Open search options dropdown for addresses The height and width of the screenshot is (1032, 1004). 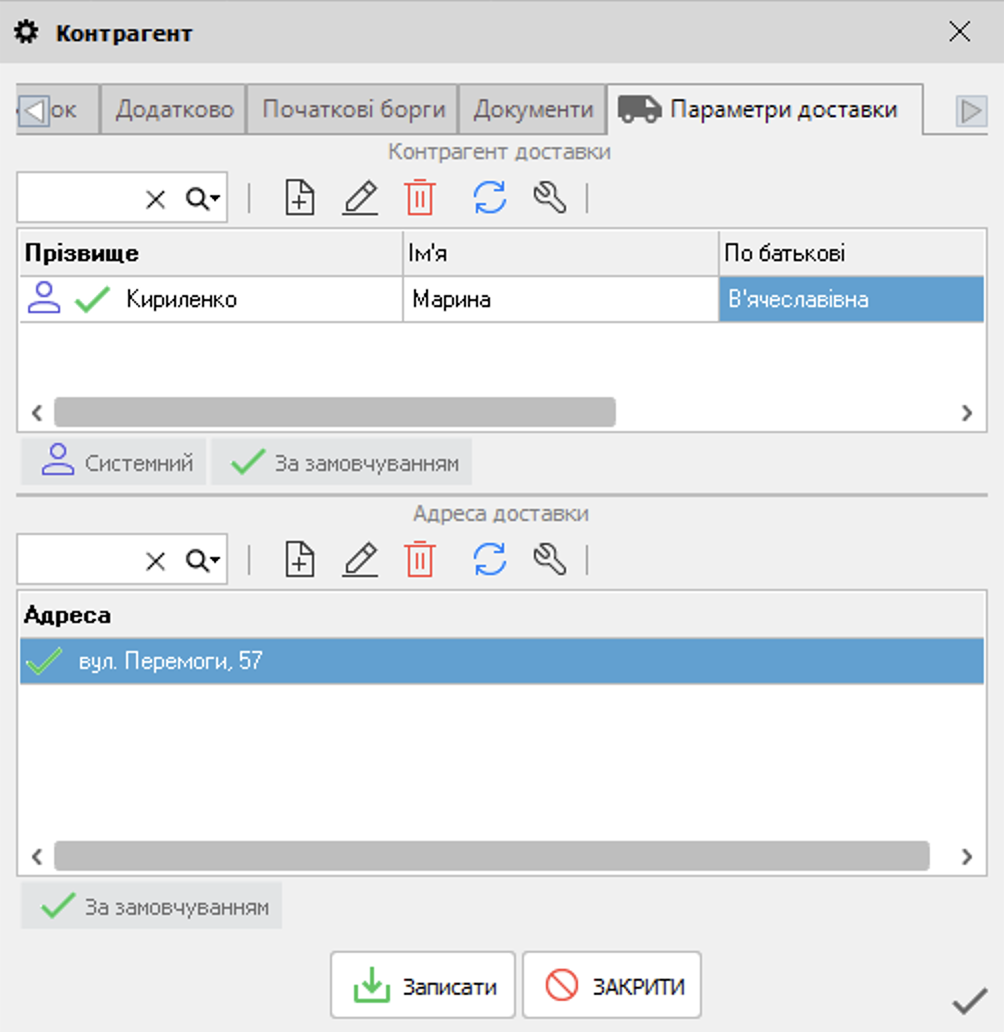tap(202, 560)
